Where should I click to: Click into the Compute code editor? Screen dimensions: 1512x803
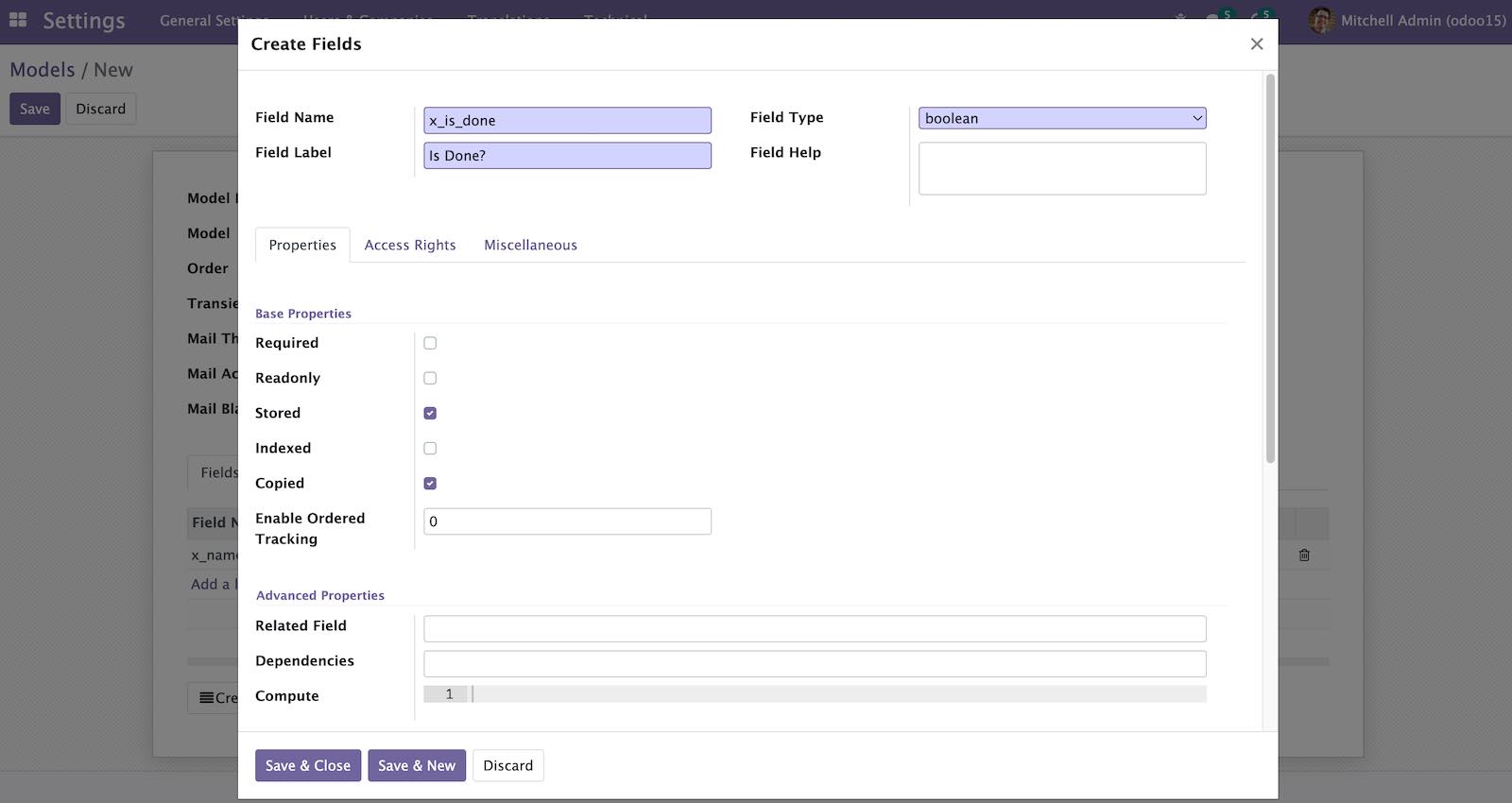[815, 694]
